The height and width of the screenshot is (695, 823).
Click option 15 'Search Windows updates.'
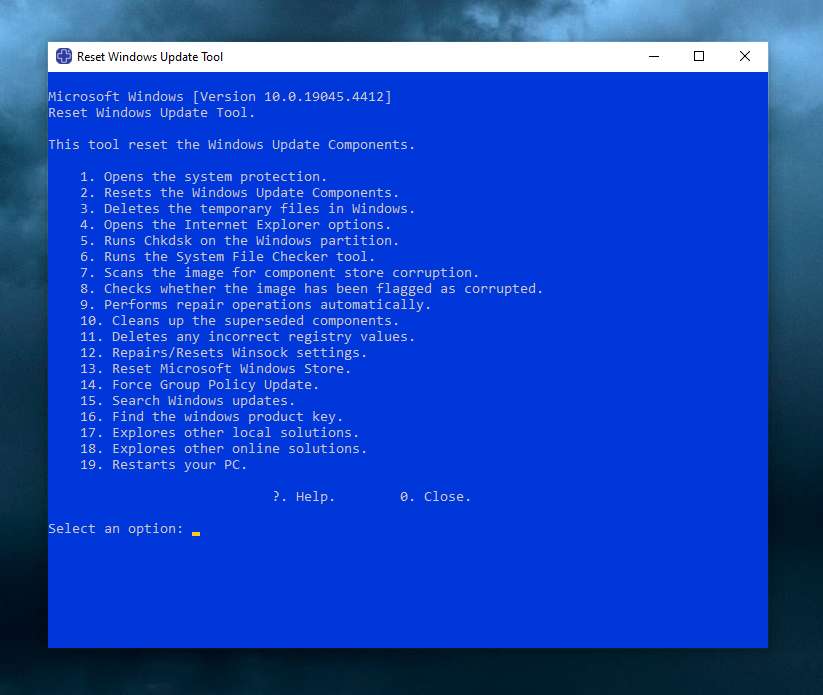187,401
